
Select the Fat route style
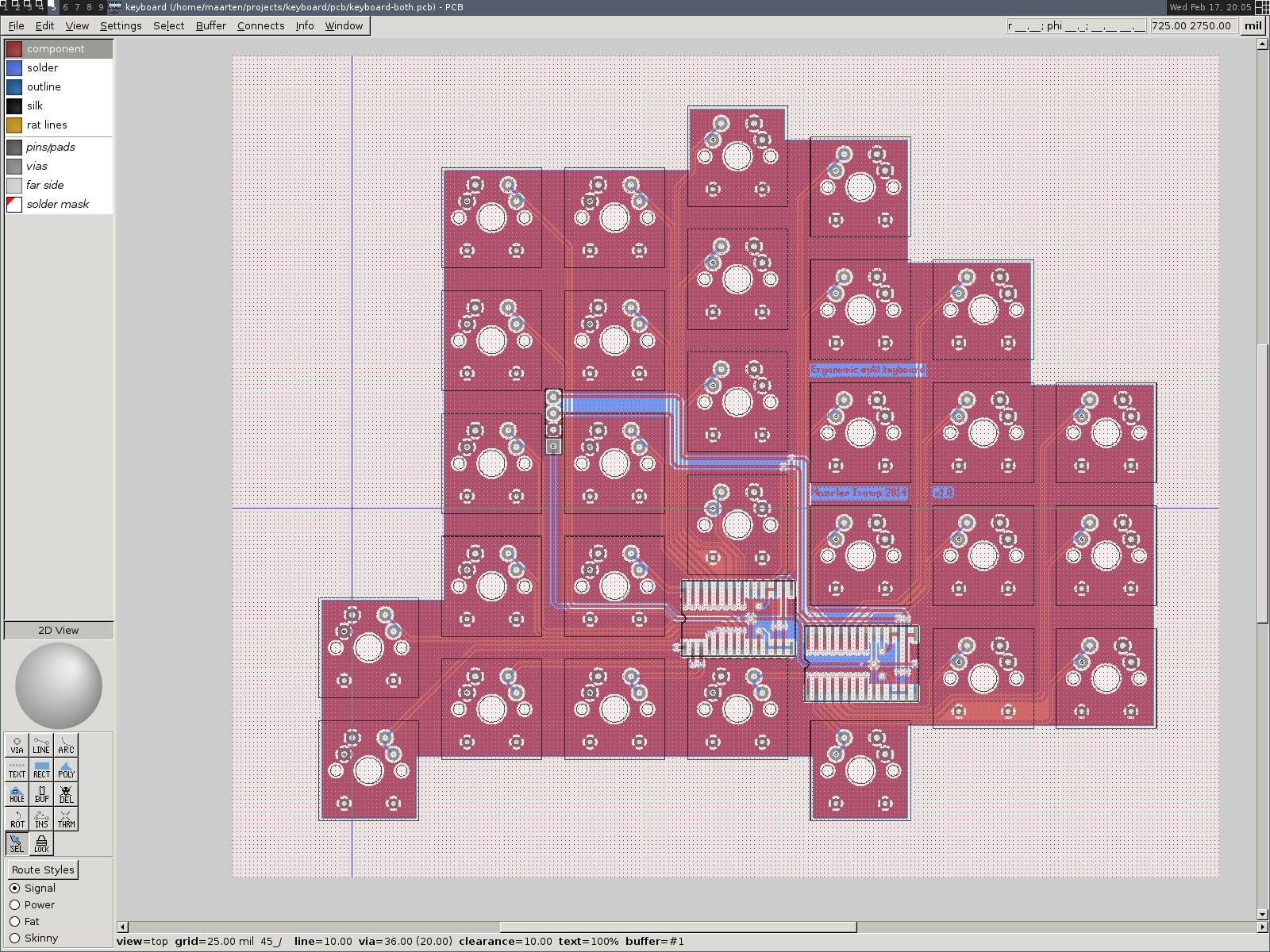(x=15, y=921)
